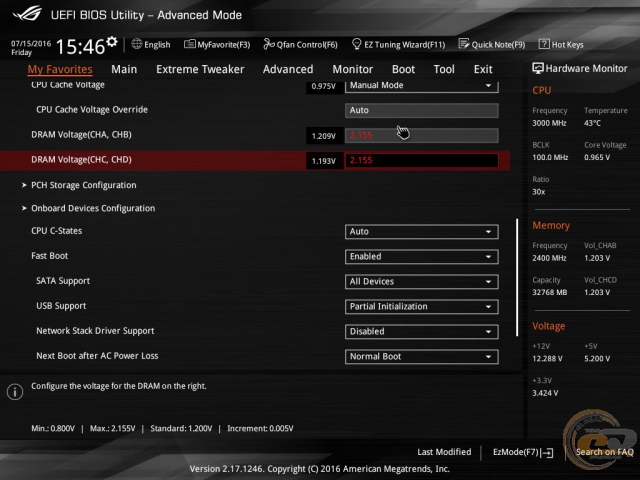This screenshot has height=480, width=640.
Task: Click the Standard: 1.200V hint text
Action: coord(181,429)
